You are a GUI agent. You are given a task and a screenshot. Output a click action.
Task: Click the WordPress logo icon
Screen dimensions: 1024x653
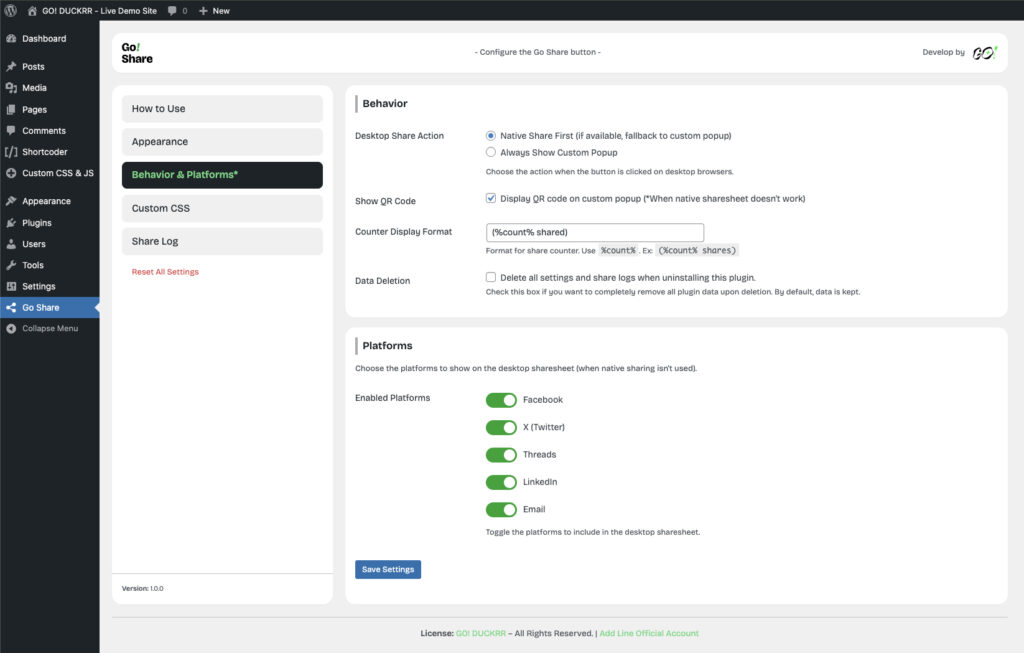point(11,10)
